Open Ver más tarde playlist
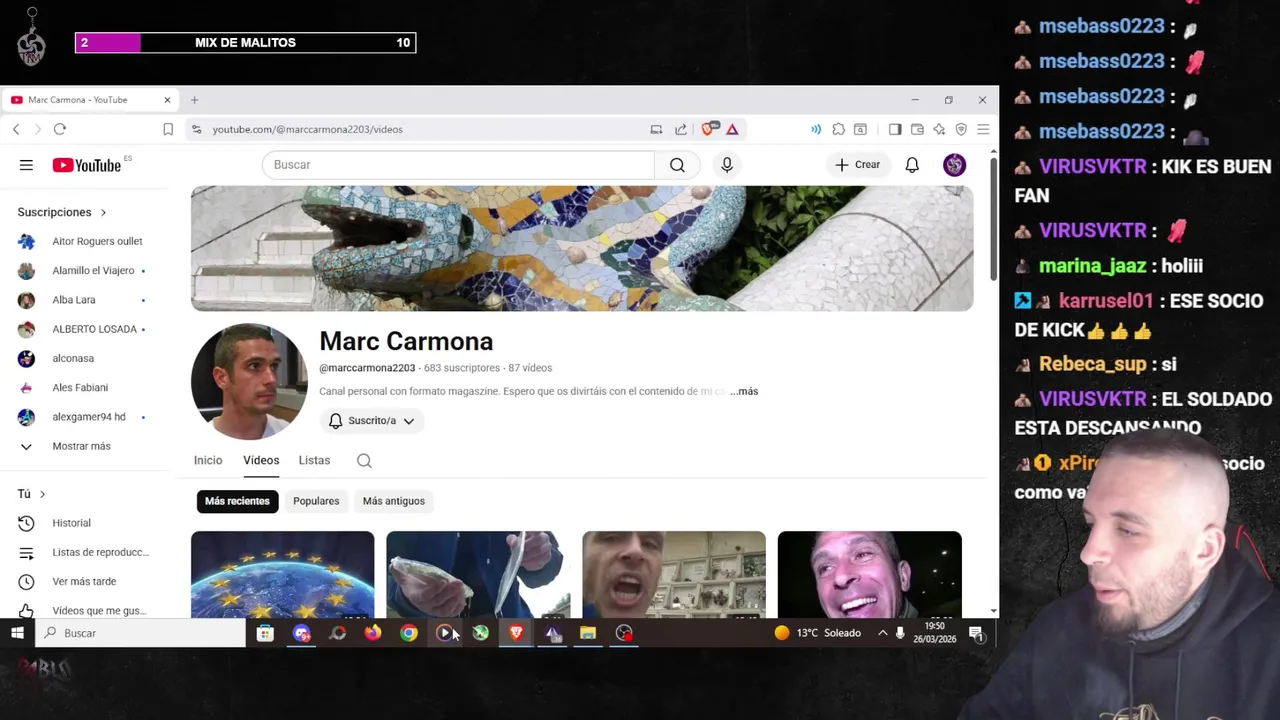Screen dimensions: 1280x720 85,581
